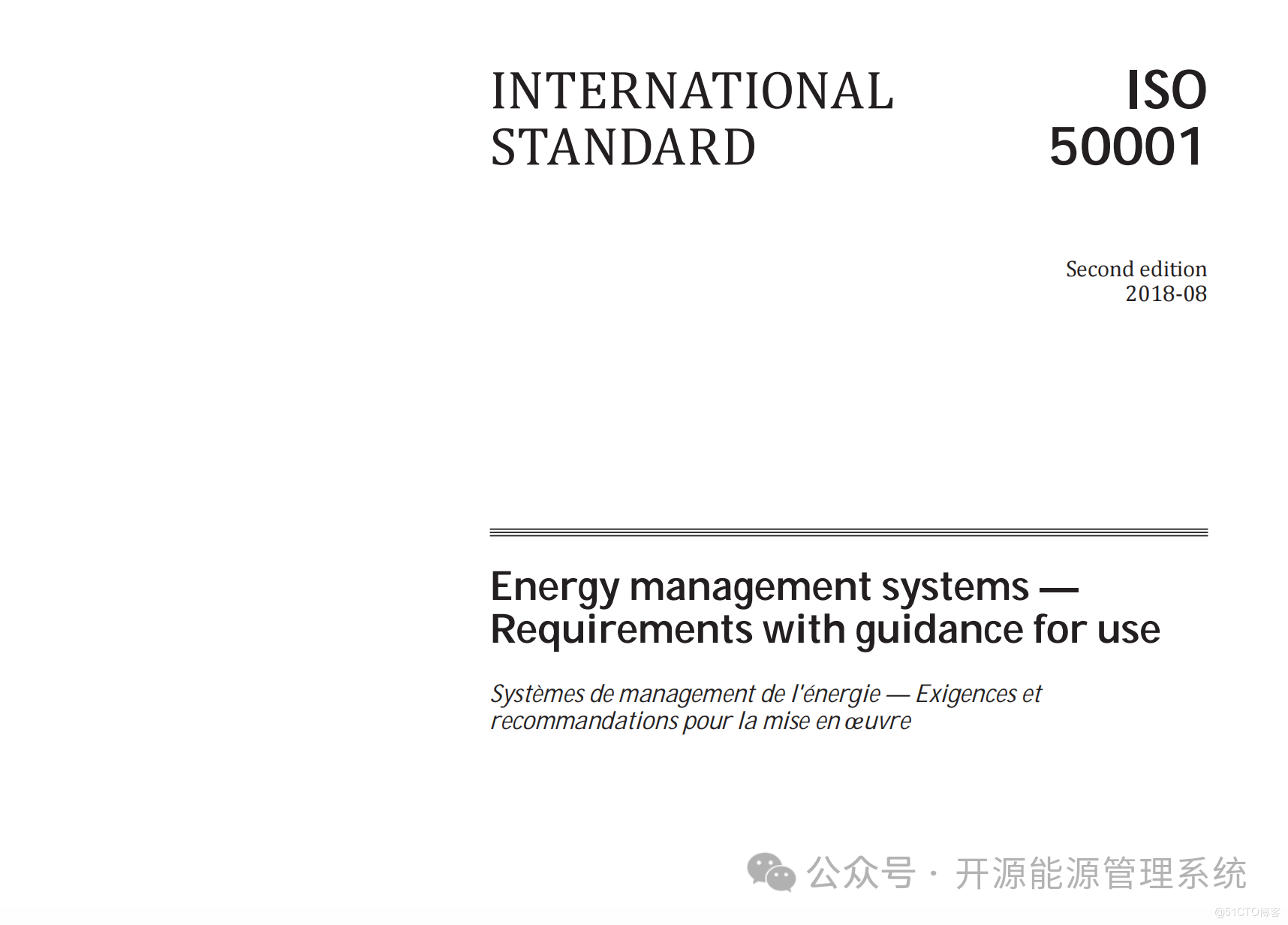Click the line "Requirements with guidance for use"
Screen dimensions: 1288x925
(826, 630)
